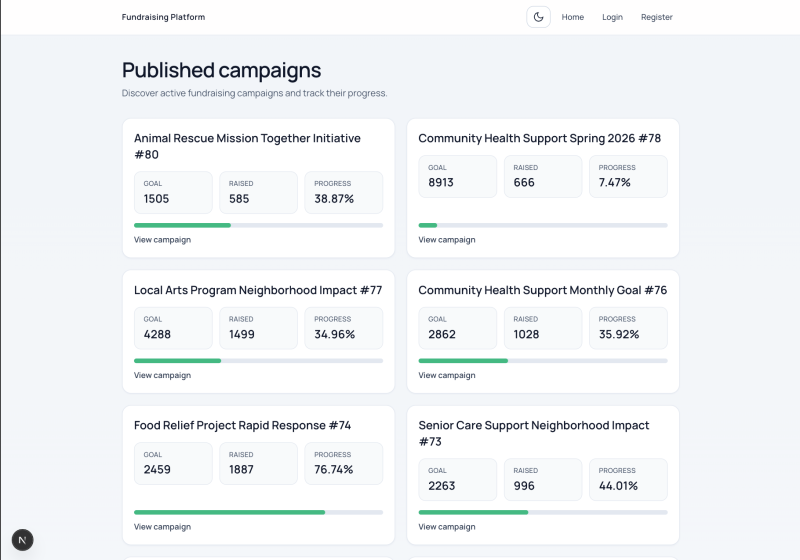Toggle dark mode with the moon icon
This screenshot has width=800, height=560.
click(x=538, y=17)
